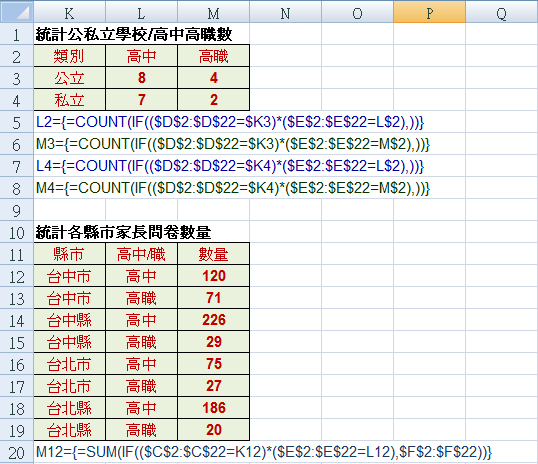This screenshot has width=538, height=464.
Task: Click 台中市 in row 12
Action: tap(69, 276)
